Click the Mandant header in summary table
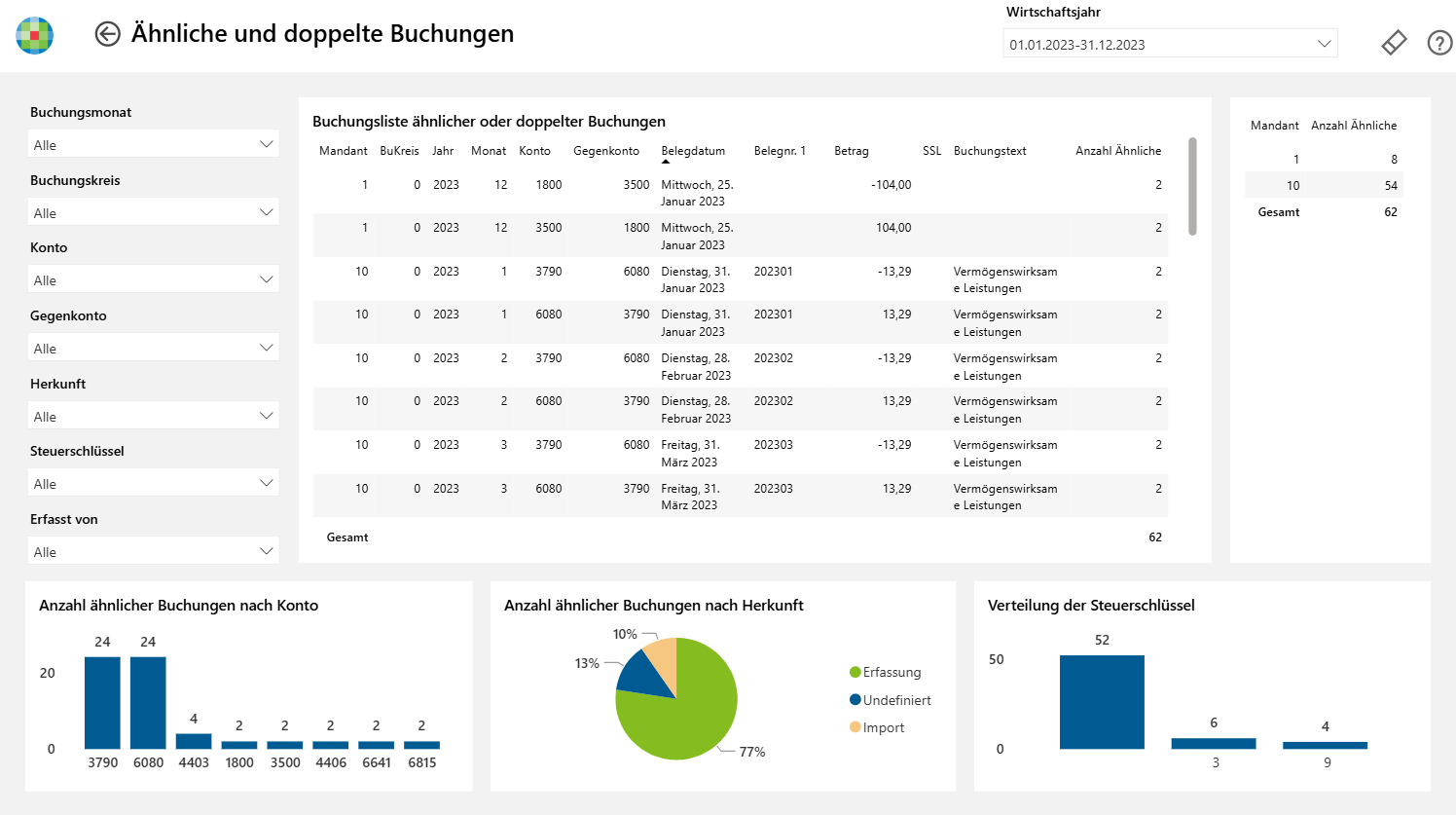Image resolution: width=1456 pixels, height=815 pixels. point(1274,126)
